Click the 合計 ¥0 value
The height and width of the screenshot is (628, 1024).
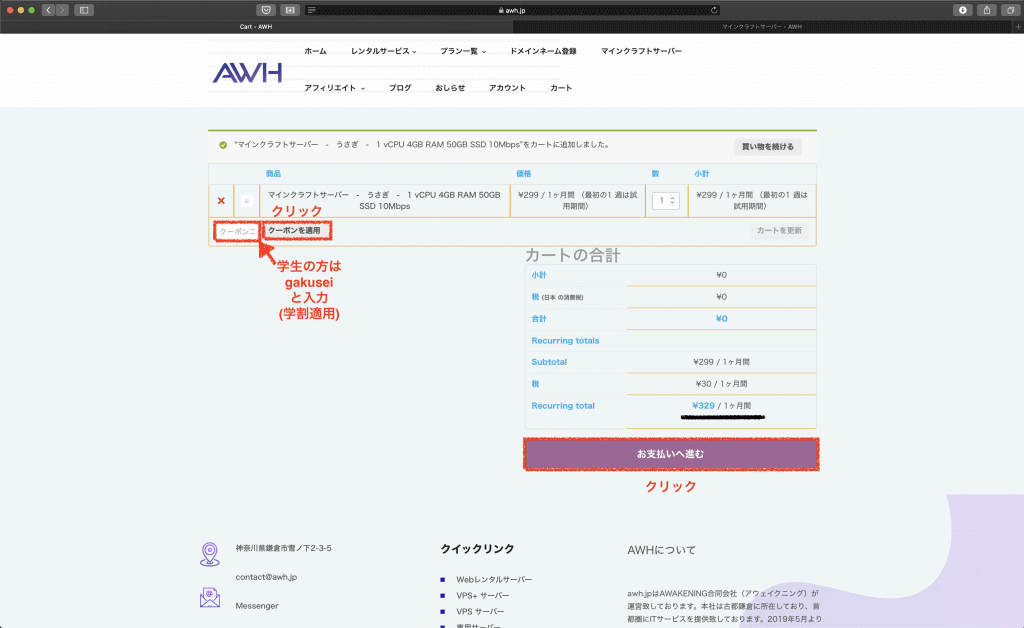tap(722, 319)
